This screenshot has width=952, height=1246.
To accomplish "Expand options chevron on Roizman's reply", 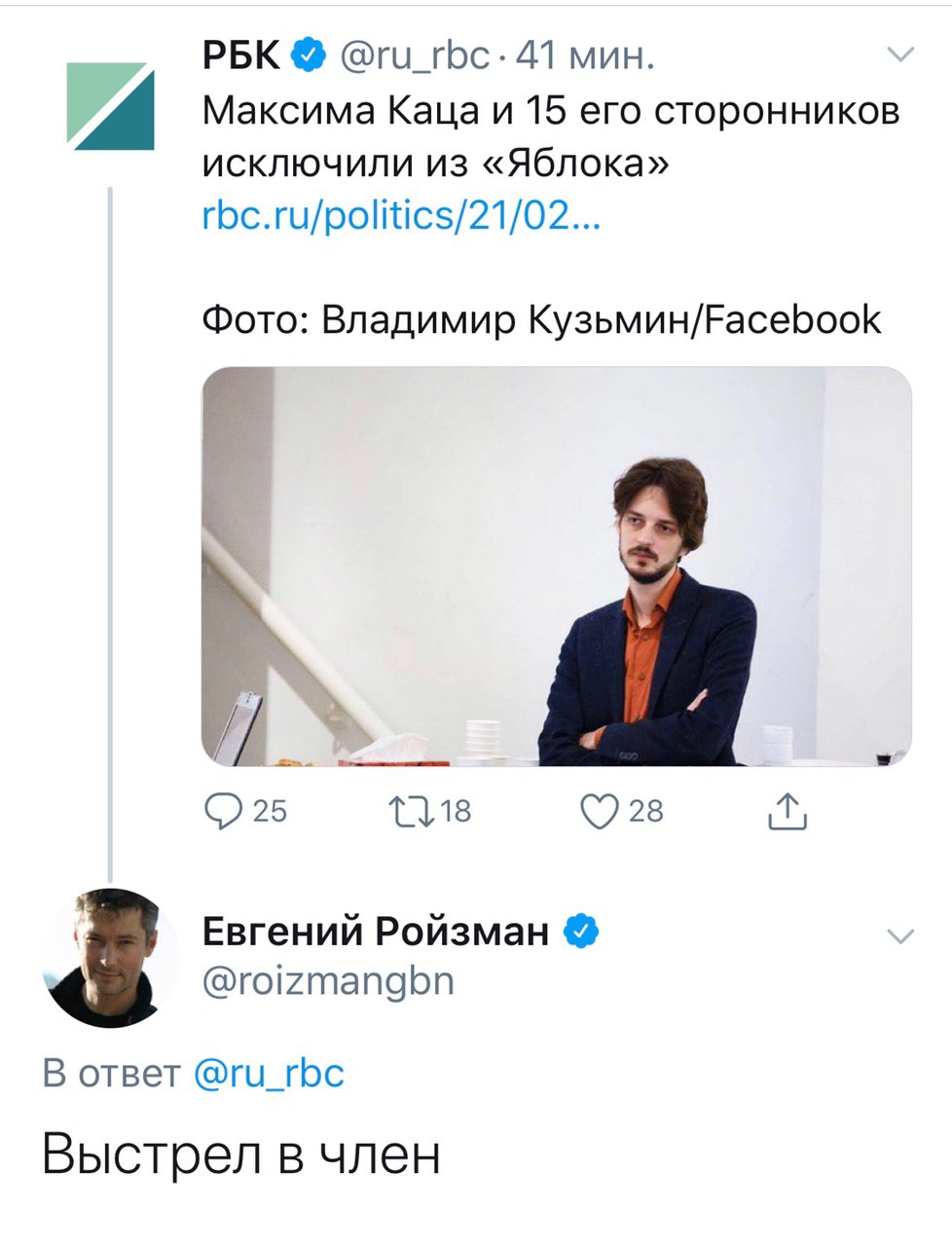I will 901,936.
